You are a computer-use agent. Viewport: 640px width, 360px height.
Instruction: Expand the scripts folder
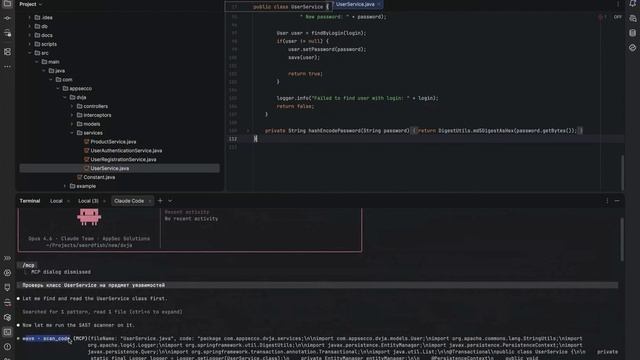29,44
